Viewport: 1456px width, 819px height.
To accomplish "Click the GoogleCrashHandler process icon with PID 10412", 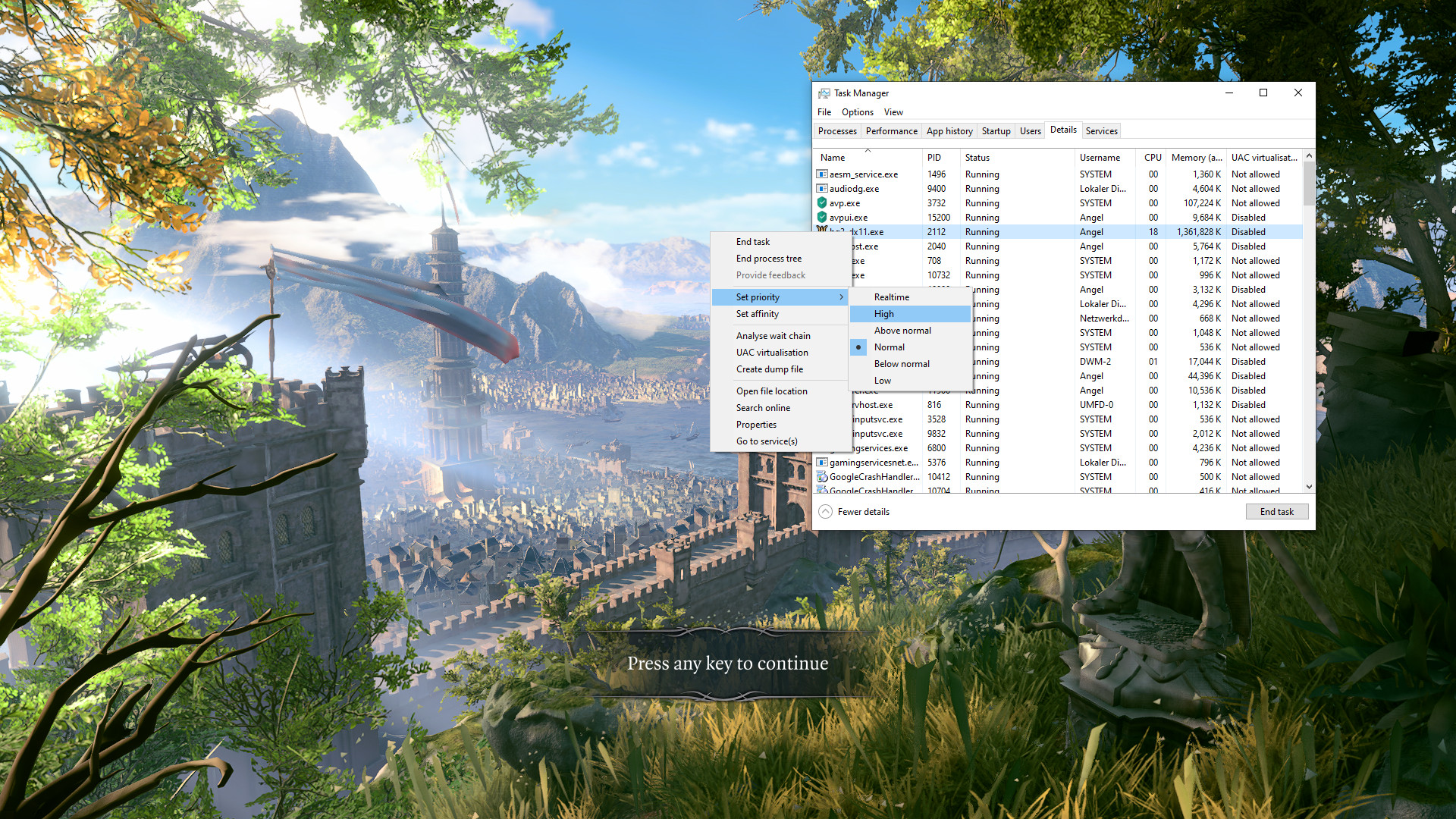I will click(821, 477).
